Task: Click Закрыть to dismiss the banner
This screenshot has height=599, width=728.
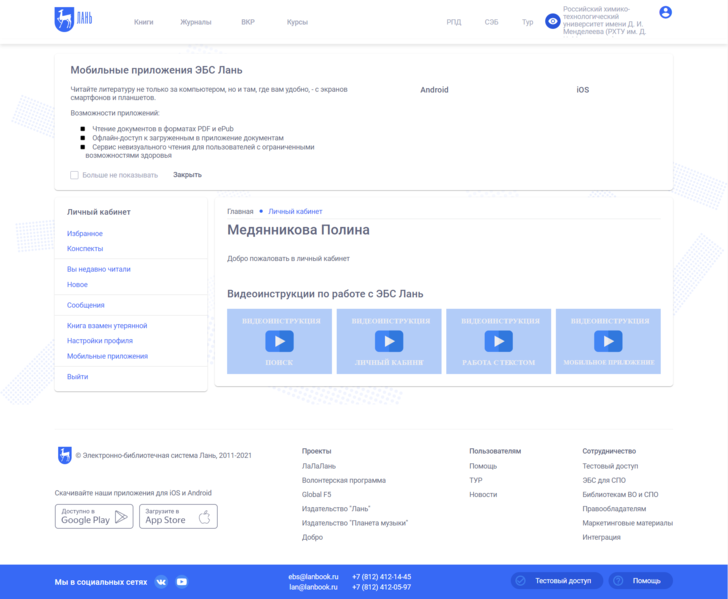Action: pos(188,175)
